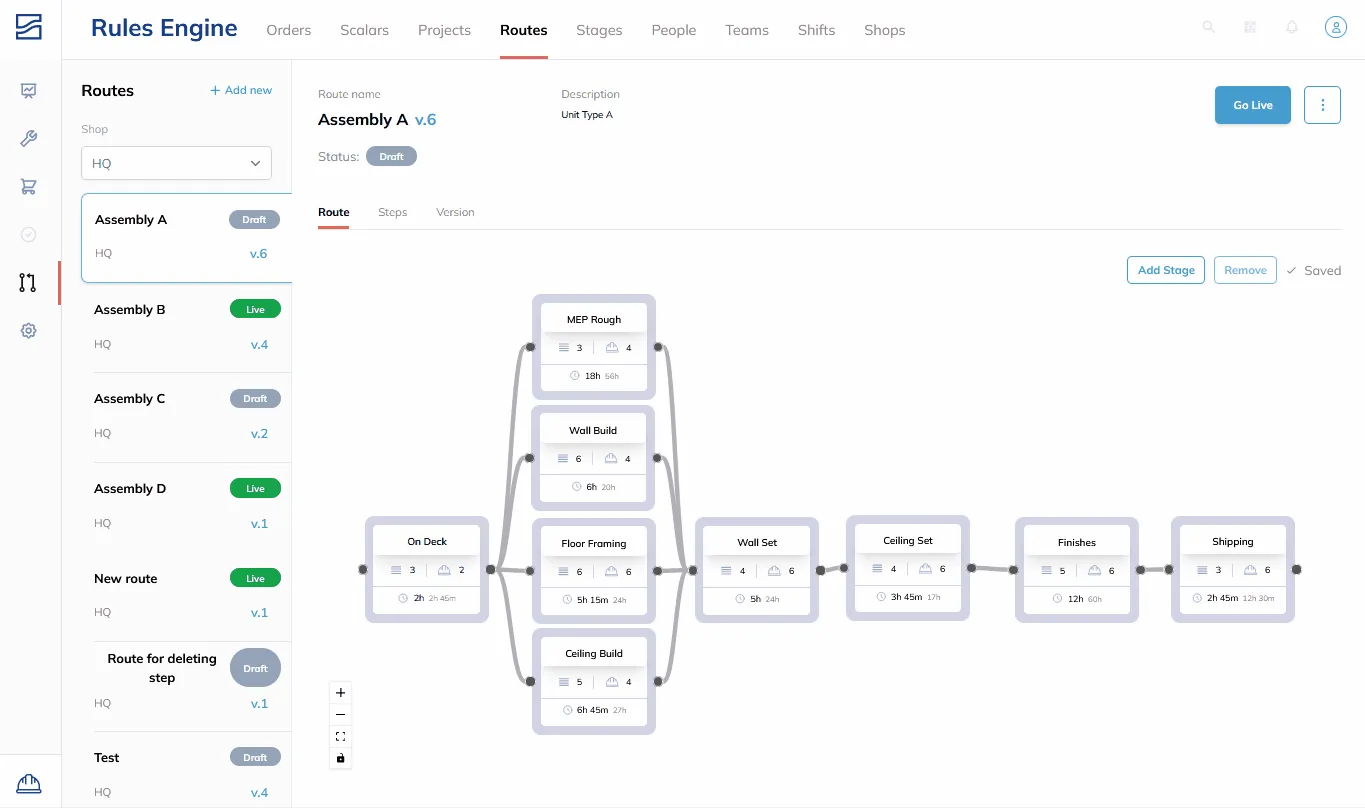Open the notifications bell icon
Viewport: 1365px width, 808px height.
1292,27
